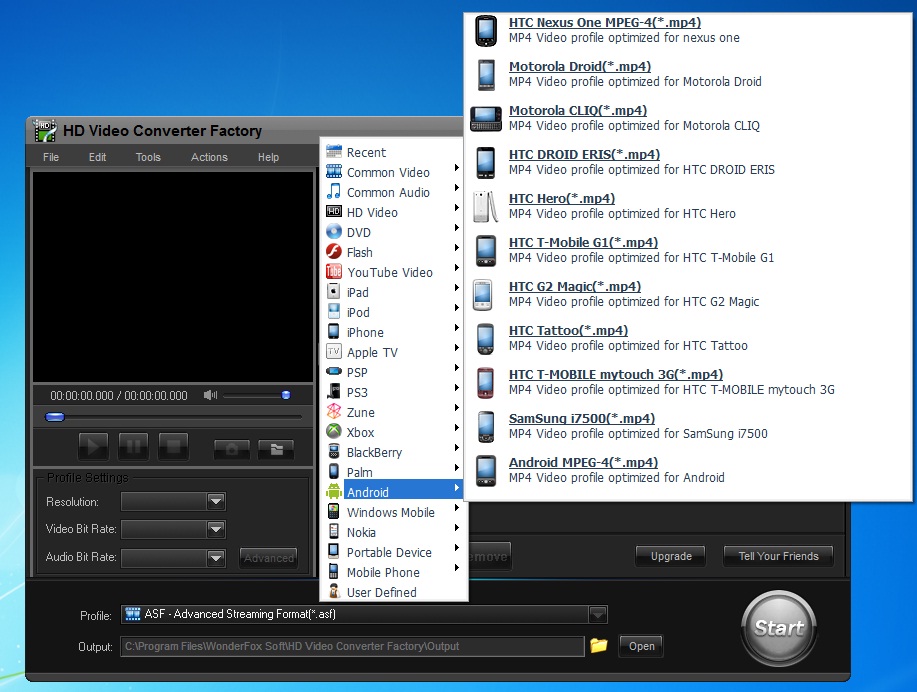
Task: Mute audio with the speaker icon
Action: (210, 395)
